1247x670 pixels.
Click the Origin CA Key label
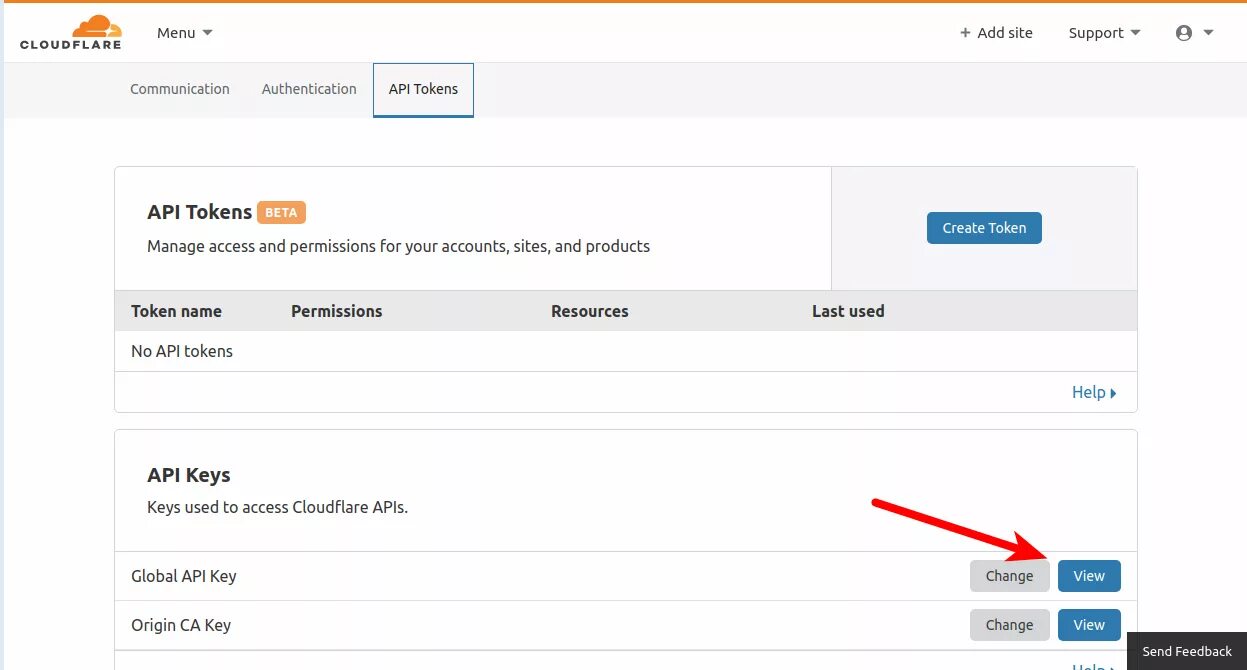click(x=181, y=625)
